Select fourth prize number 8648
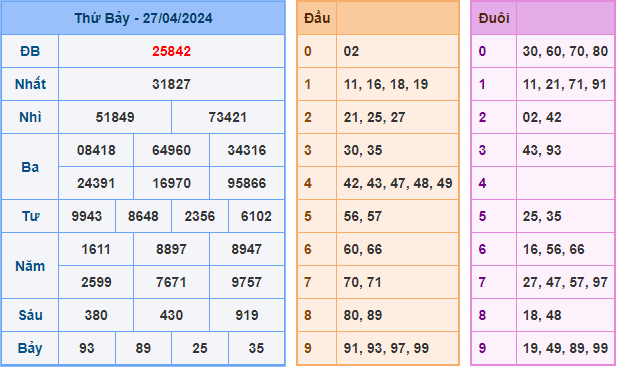Image resolution: width=617 pixels, height=367 pixels. 143,216
